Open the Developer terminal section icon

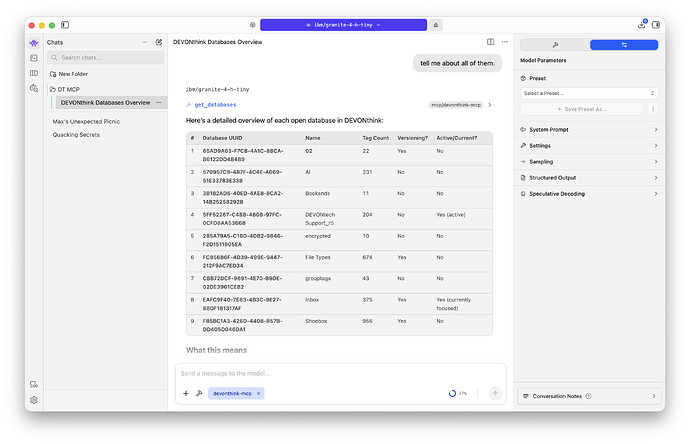tap(34, 58)
